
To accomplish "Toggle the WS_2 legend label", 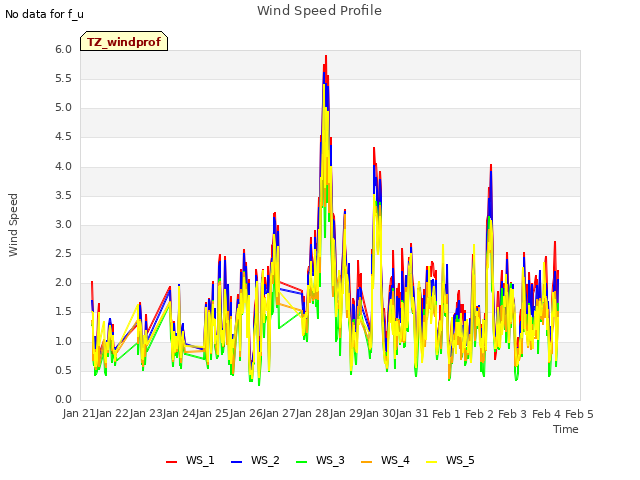I will [x=265, y=460].
